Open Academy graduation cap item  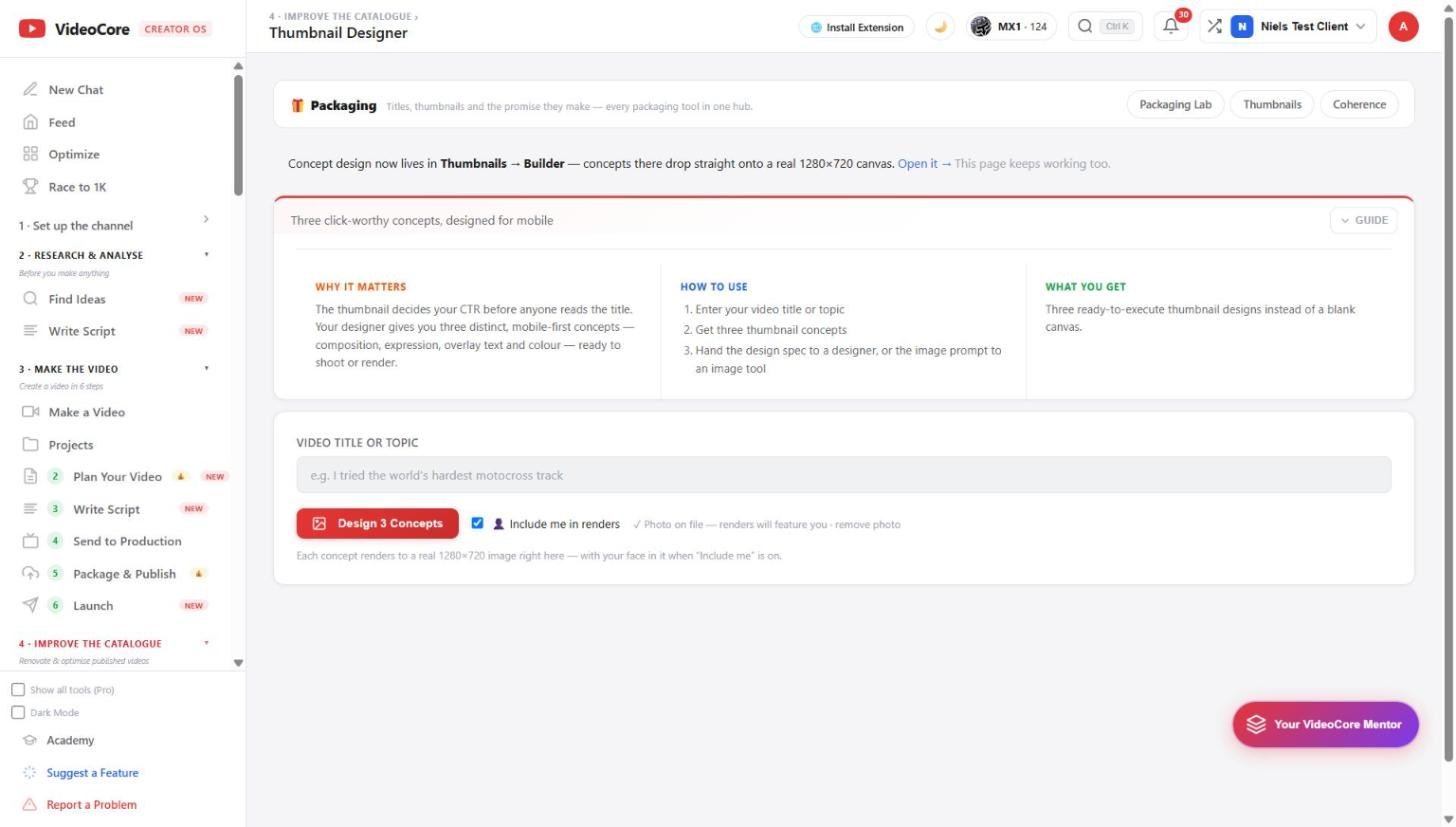coord(70,740)
